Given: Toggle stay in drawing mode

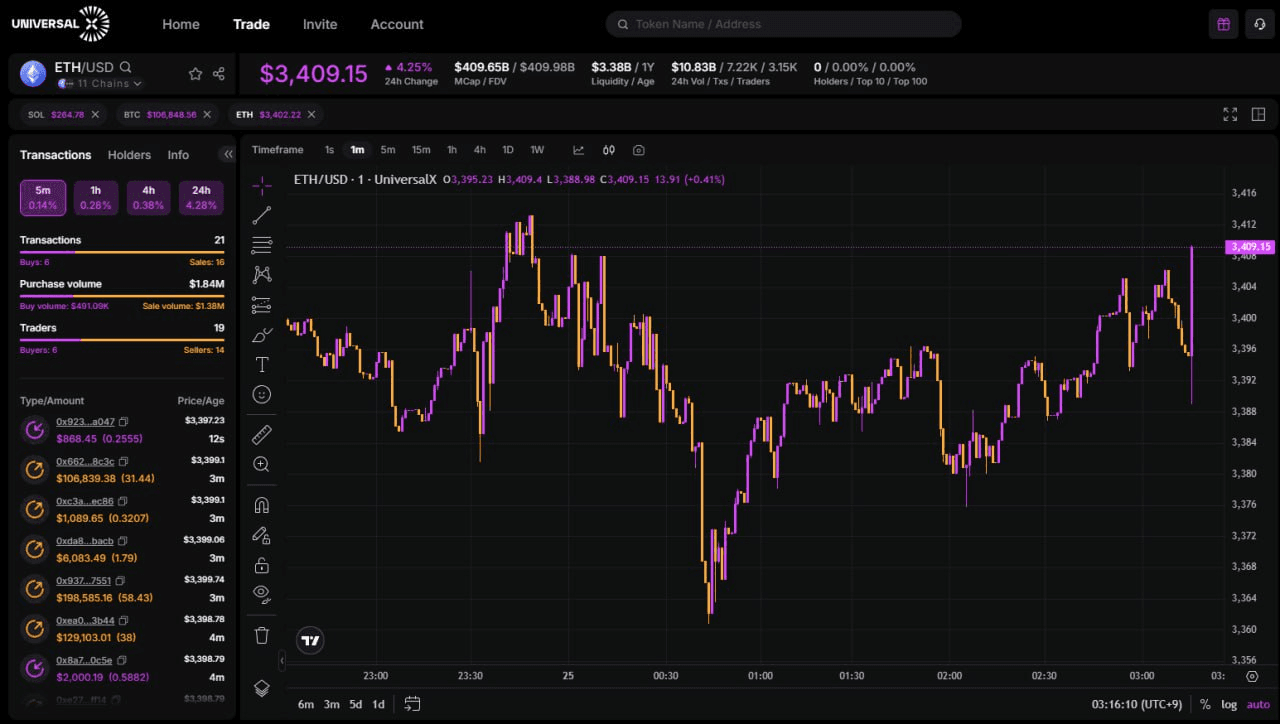Looking at the screenshot, I should pyautogui.click(x=261, y=534).
